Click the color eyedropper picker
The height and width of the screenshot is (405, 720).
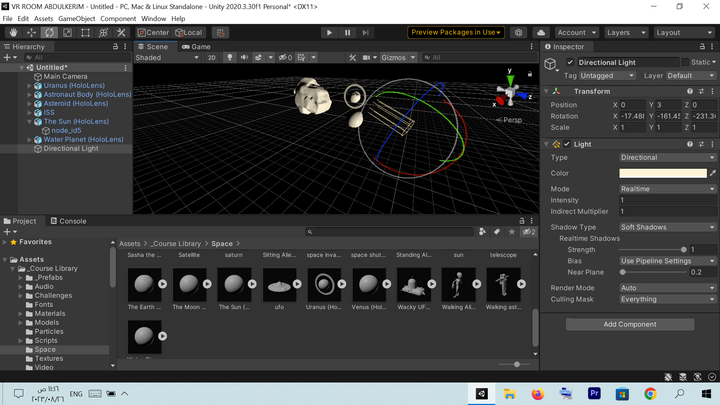[713, 173]
